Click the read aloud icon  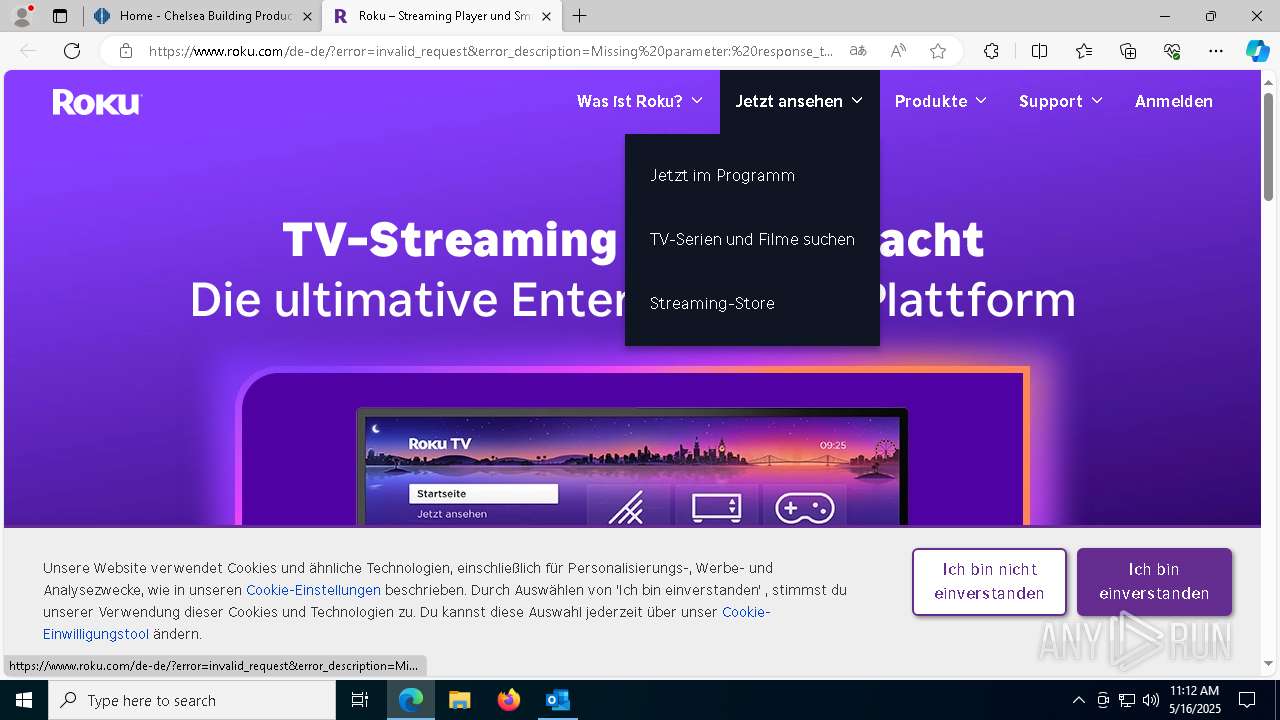[898, 51]
